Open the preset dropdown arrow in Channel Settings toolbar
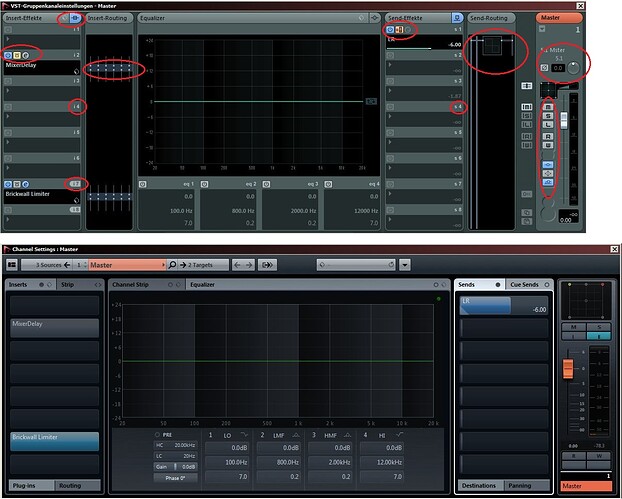 tap(405, 265)
